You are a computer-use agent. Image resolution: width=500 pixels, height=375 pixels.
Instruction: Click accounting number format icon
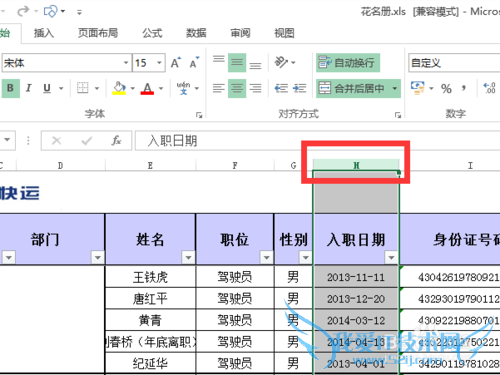pos(418,88)
